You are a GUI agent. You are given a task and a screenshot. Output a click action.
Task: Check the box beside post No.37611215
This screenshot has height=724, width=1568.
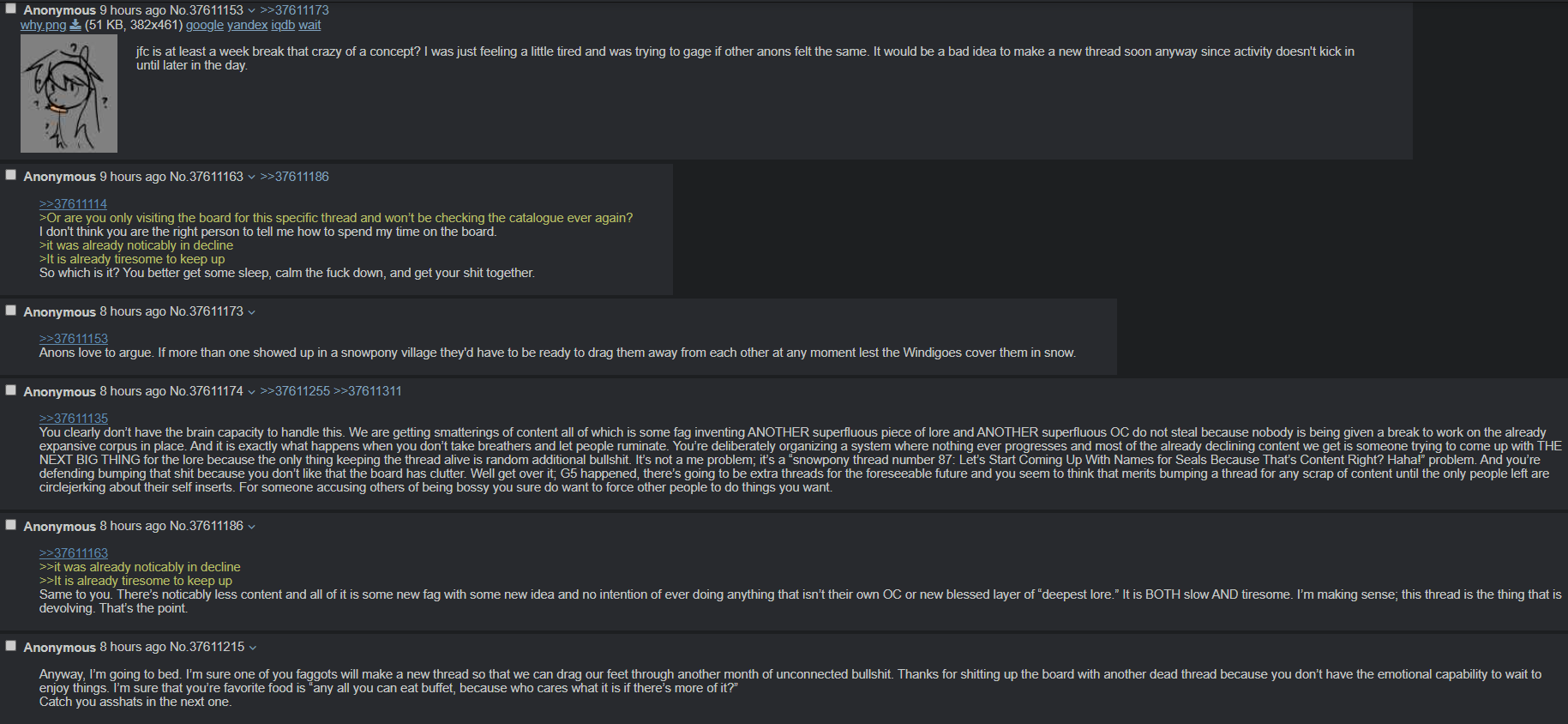coord(11,646)
